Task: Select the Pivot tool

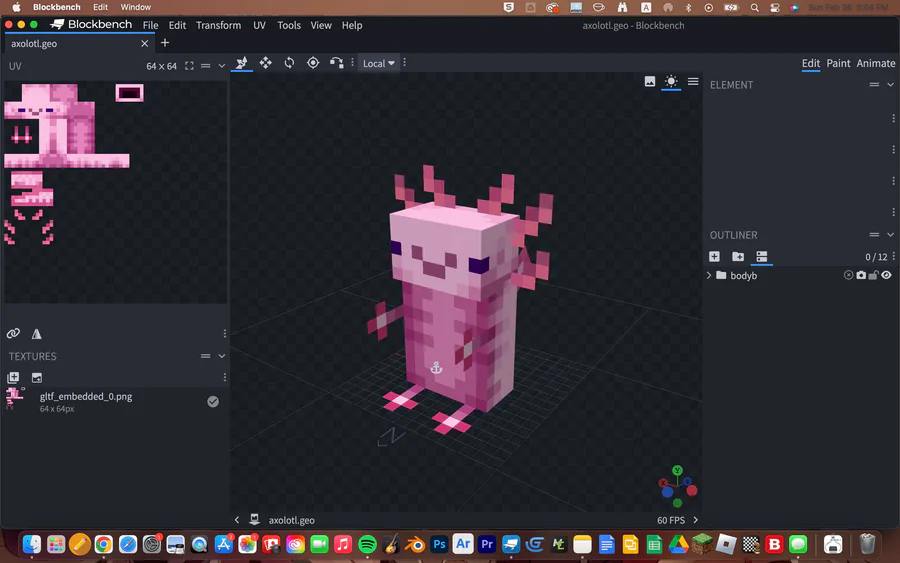Action: click(313, 63)
